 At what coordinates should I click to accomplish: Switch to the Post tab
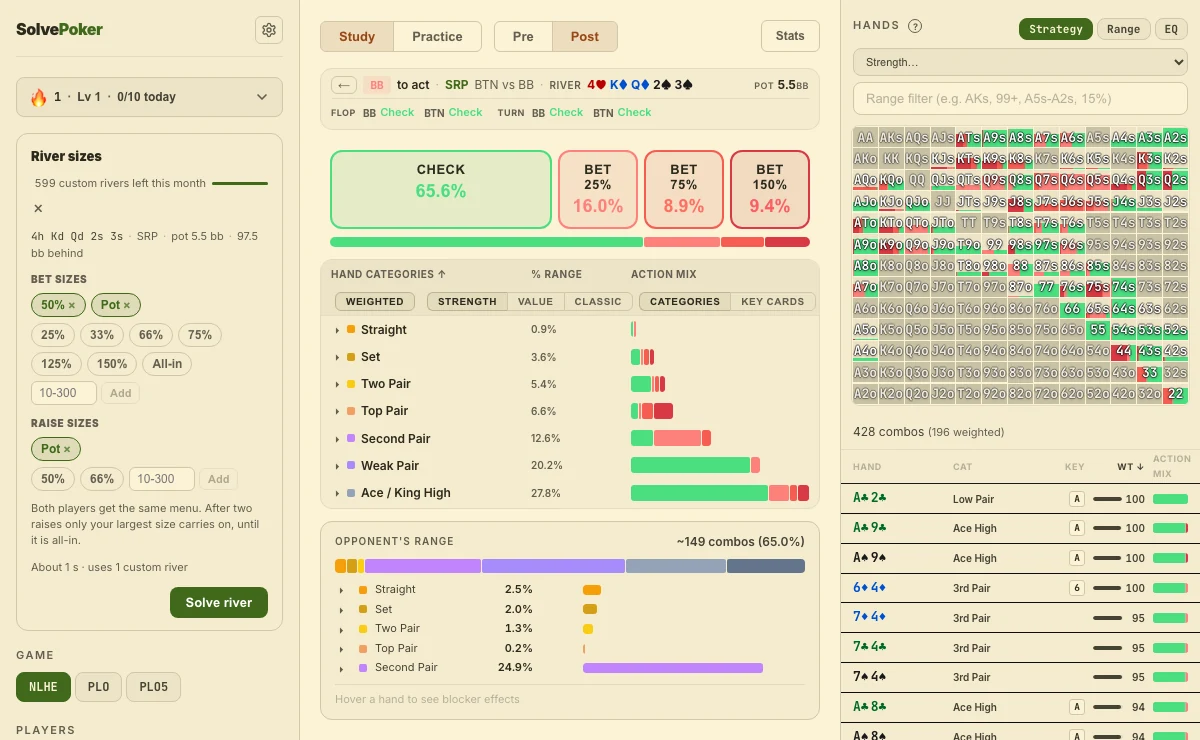click(585, 36)
